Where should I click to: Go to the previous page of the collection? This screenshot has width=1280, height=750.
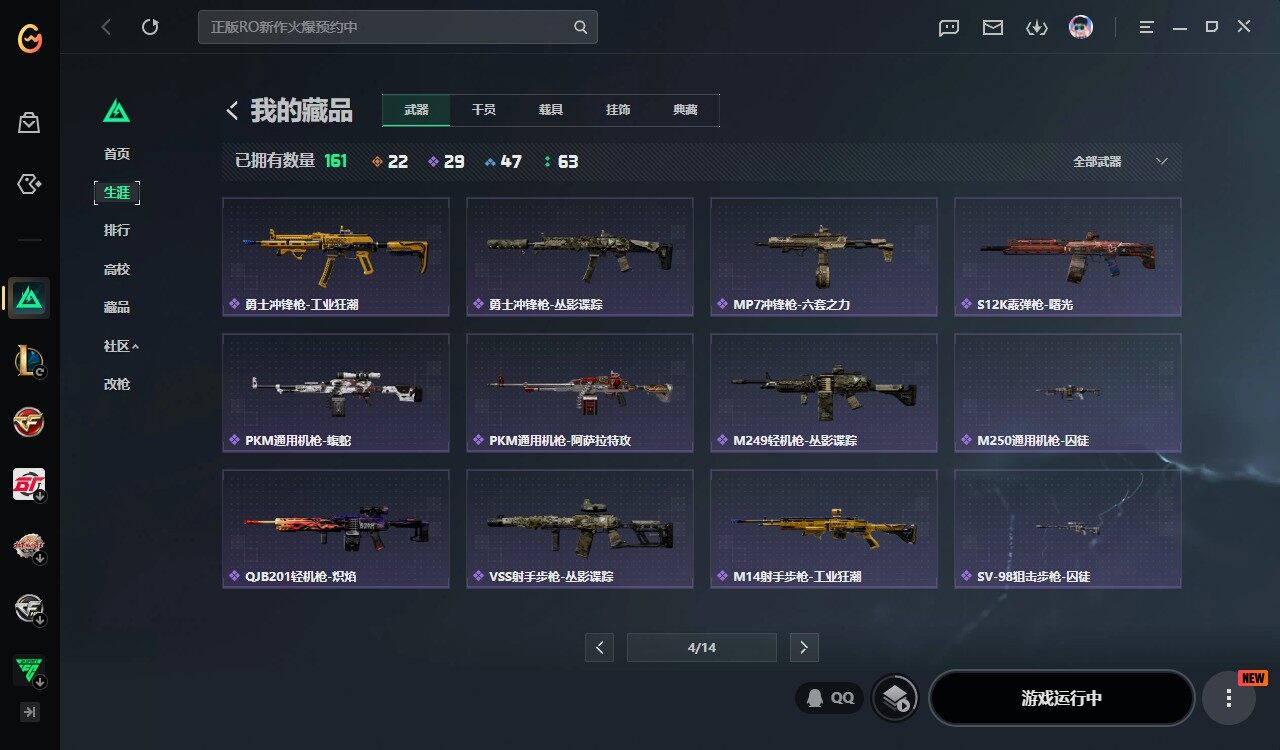[599, 647]
